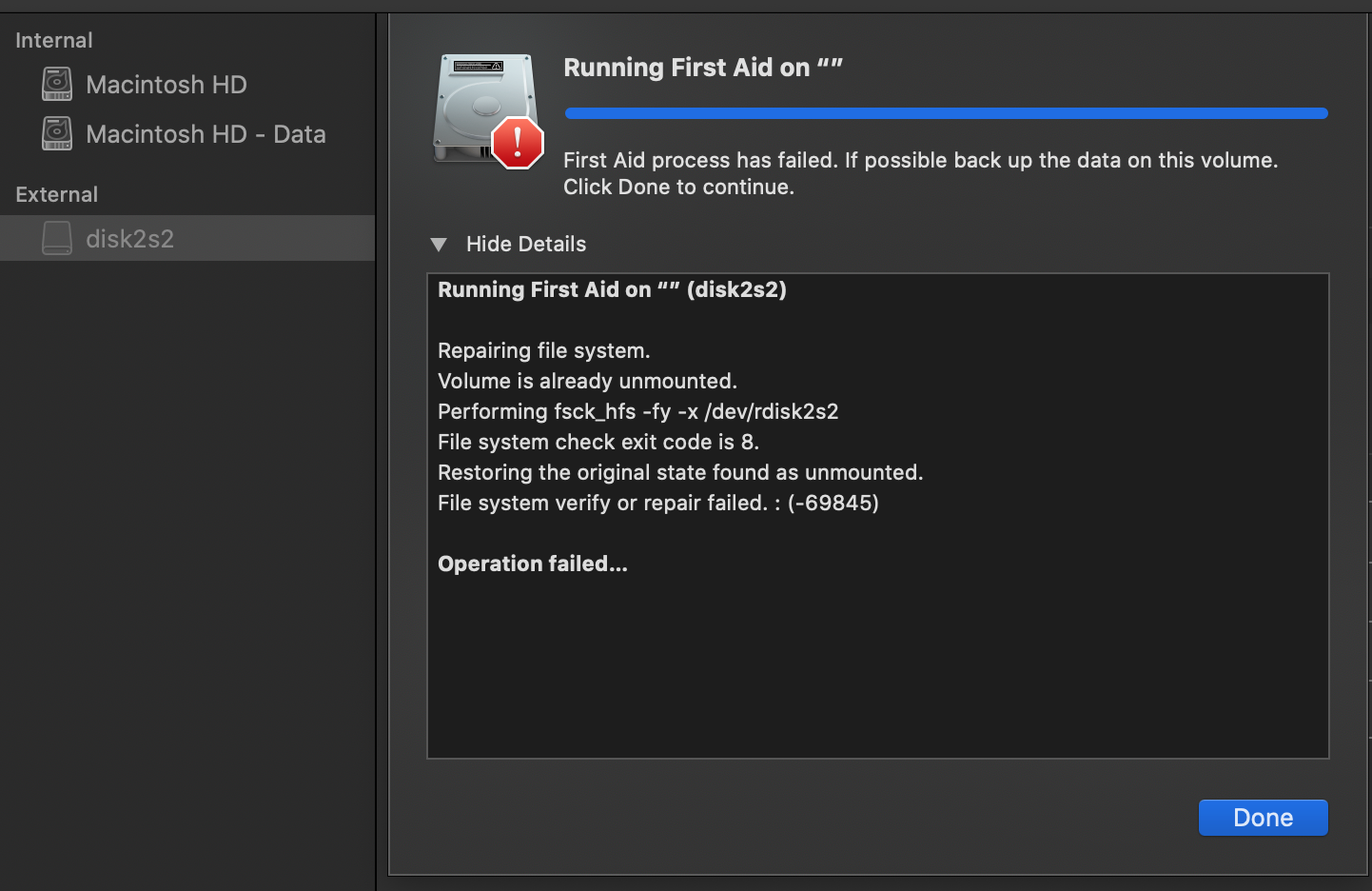Click the disk2s2 external drive icon
Image resolution: width=1372 pixels, height=891 pixels.
(x=57, y=238)
